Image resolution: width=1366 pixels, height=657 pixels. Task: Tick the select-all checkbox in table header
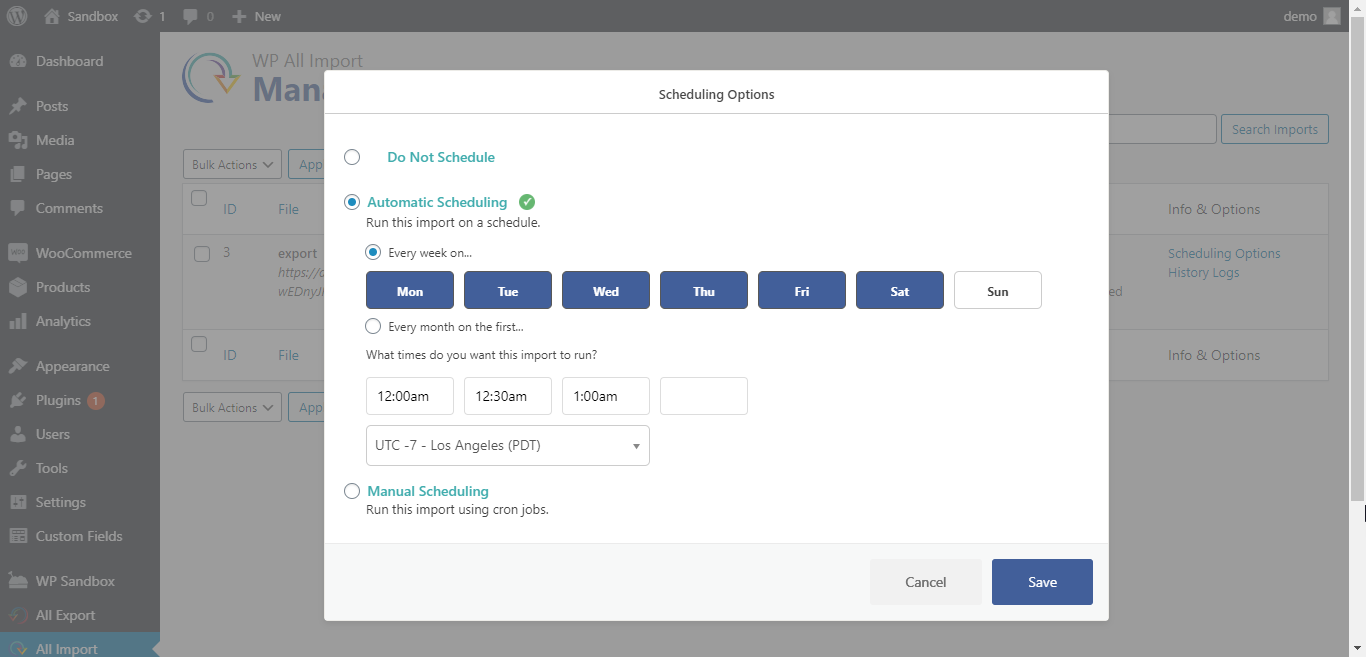tap(199, 198)
